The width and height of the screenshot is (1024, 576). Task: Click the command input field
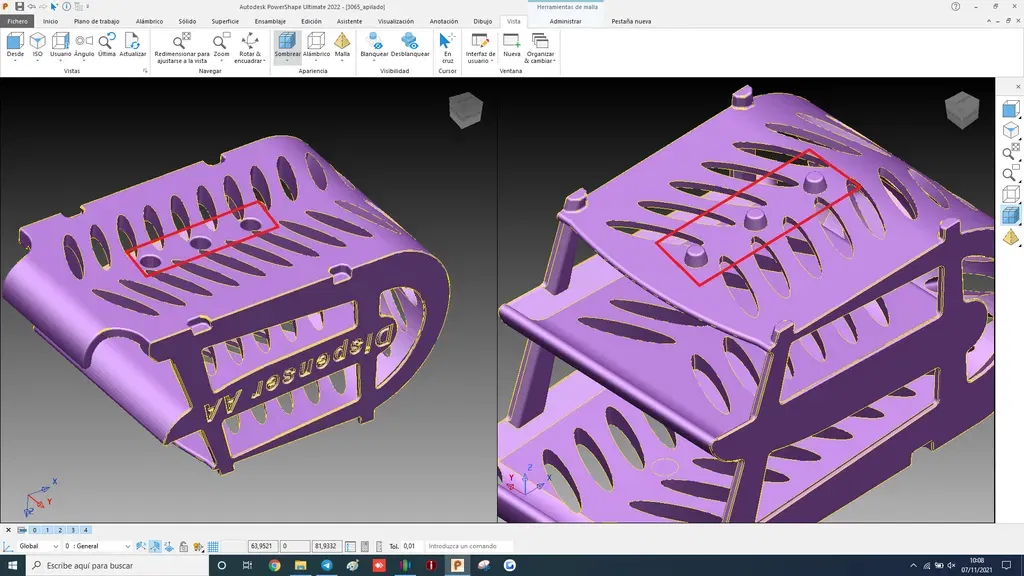470,546
